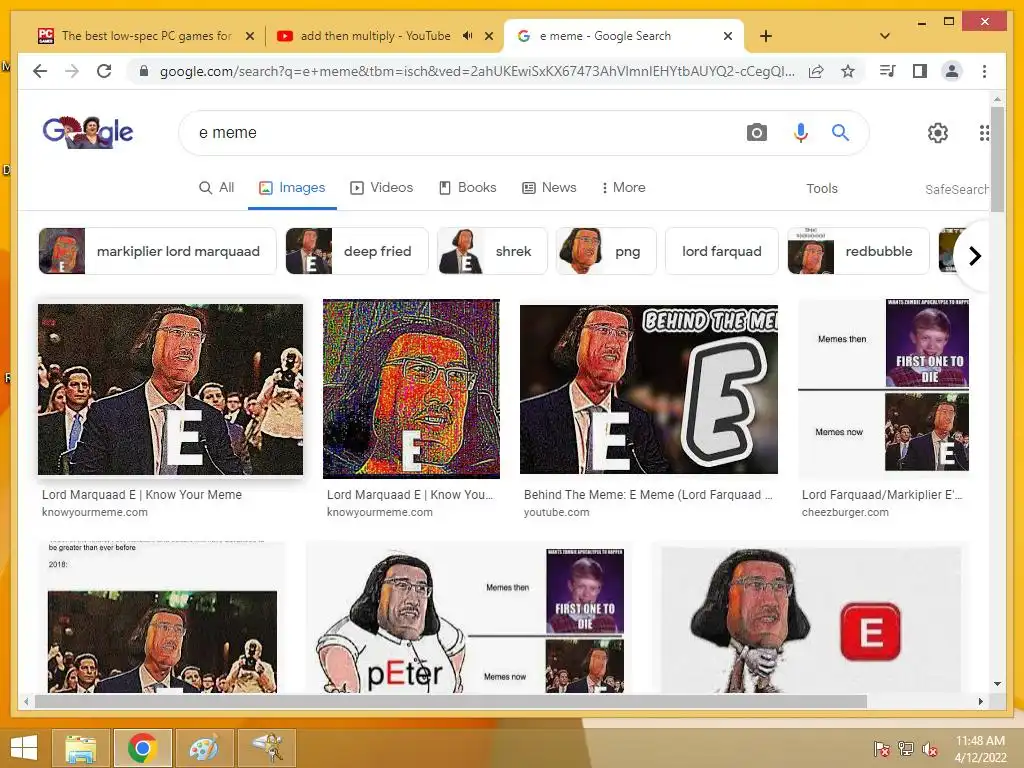Mute the YouTube tab audio icon
Screen dimensions: 1024x768
click(467, 36)
